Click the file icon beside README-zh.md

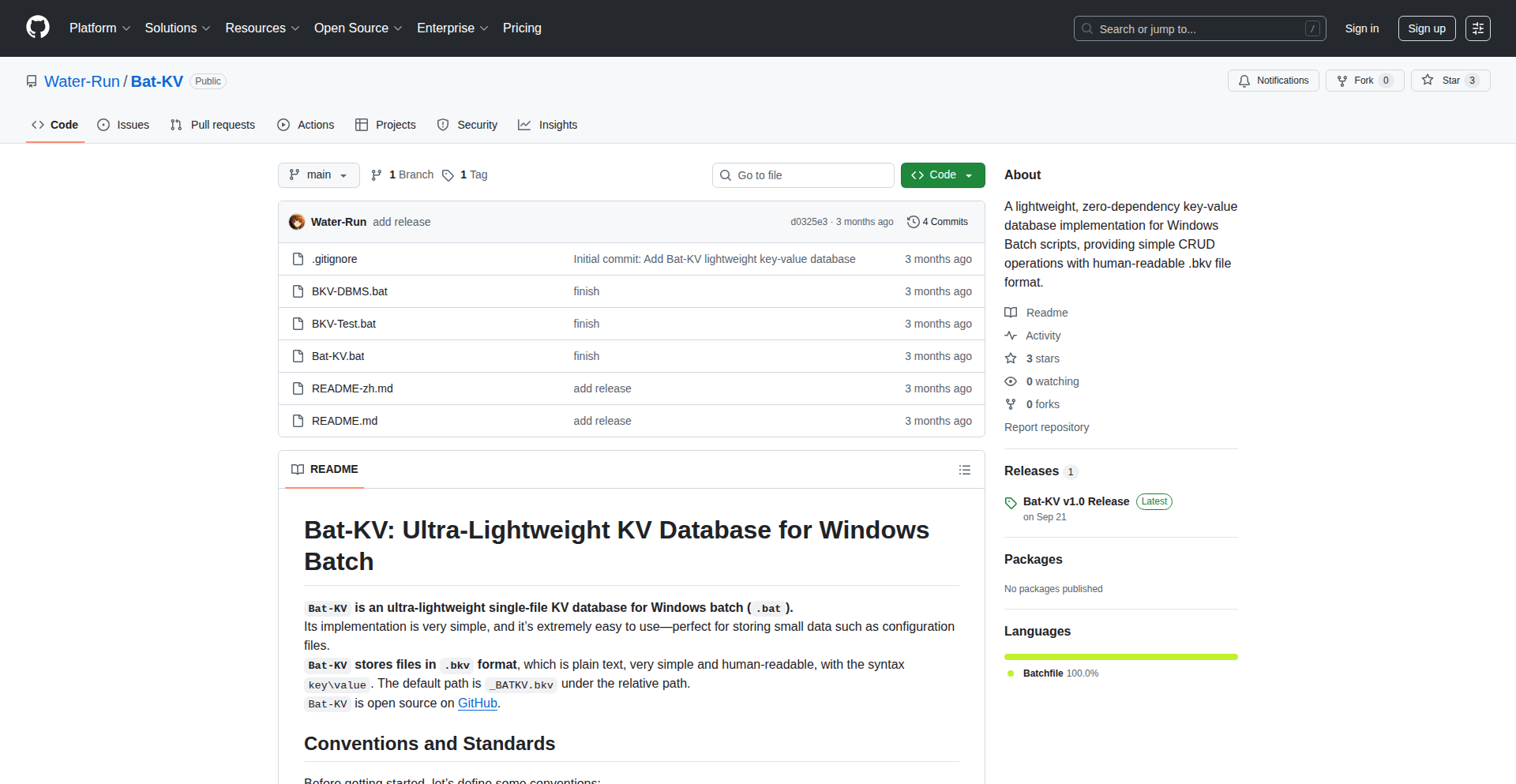coord(298,388)
